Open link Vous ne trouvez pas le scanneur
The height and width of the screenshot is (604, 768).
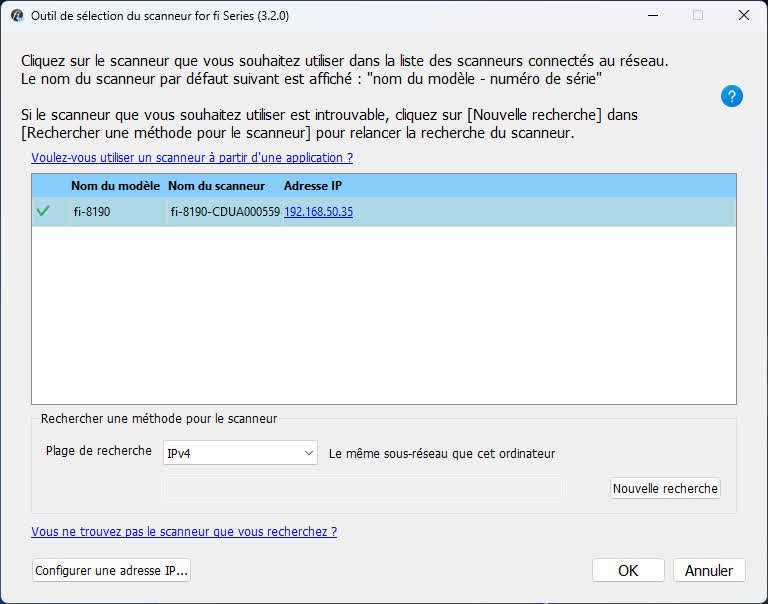pos(184,532)
